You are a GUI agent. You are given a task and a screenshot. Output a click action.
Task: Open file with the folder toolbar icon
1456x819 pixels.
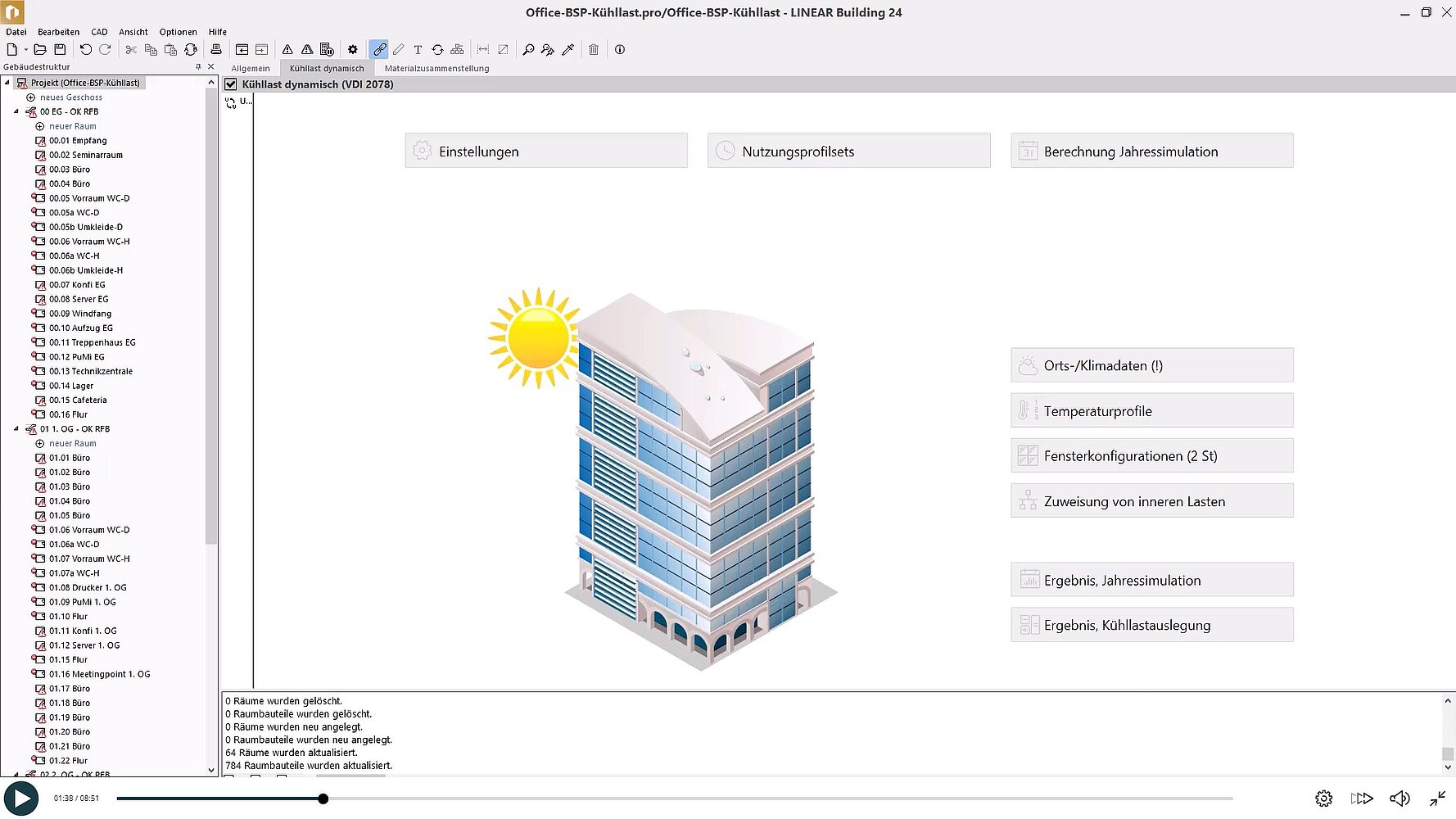[39, 50]
